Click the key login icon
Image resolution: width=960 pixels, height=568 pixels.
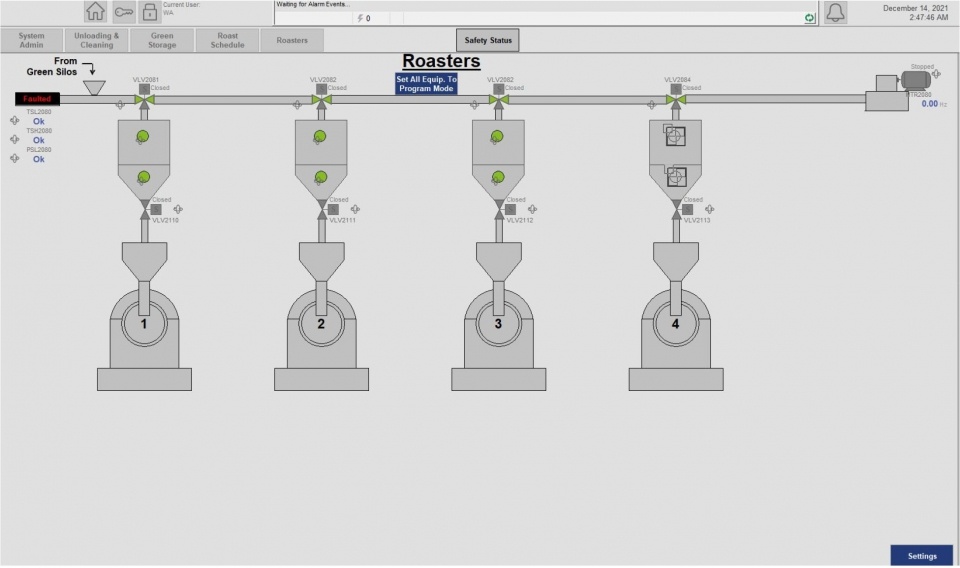[x=123, y=12]
